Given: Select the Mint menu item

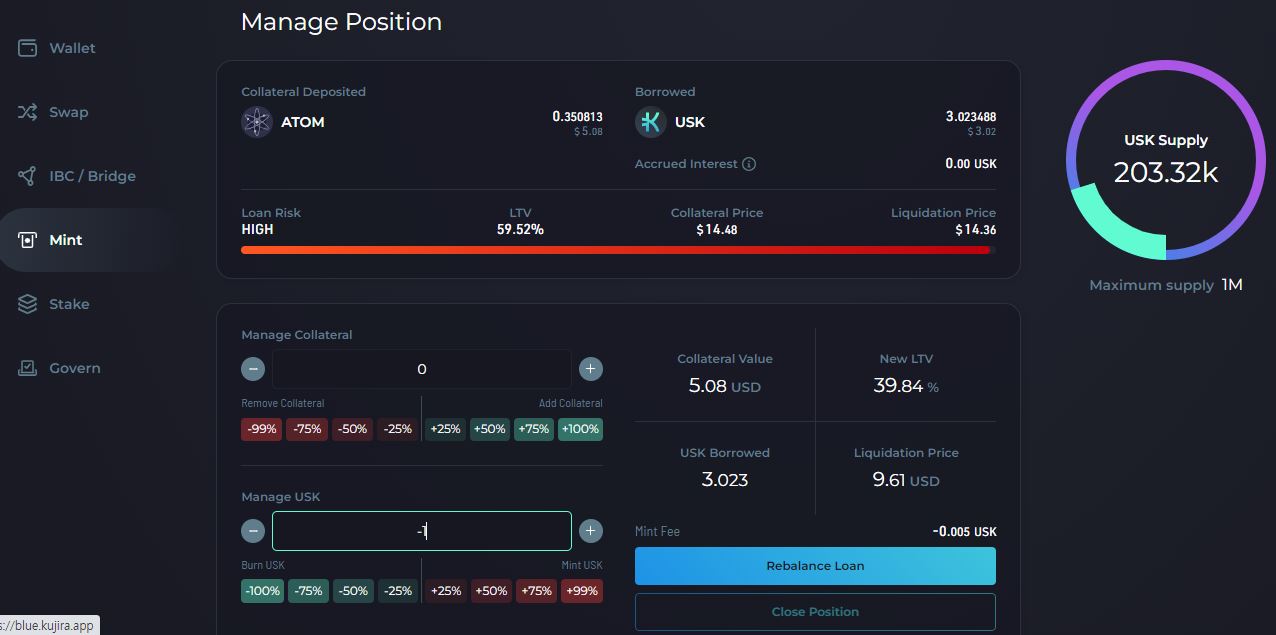Looking at the screenshot, I should 66,240.
